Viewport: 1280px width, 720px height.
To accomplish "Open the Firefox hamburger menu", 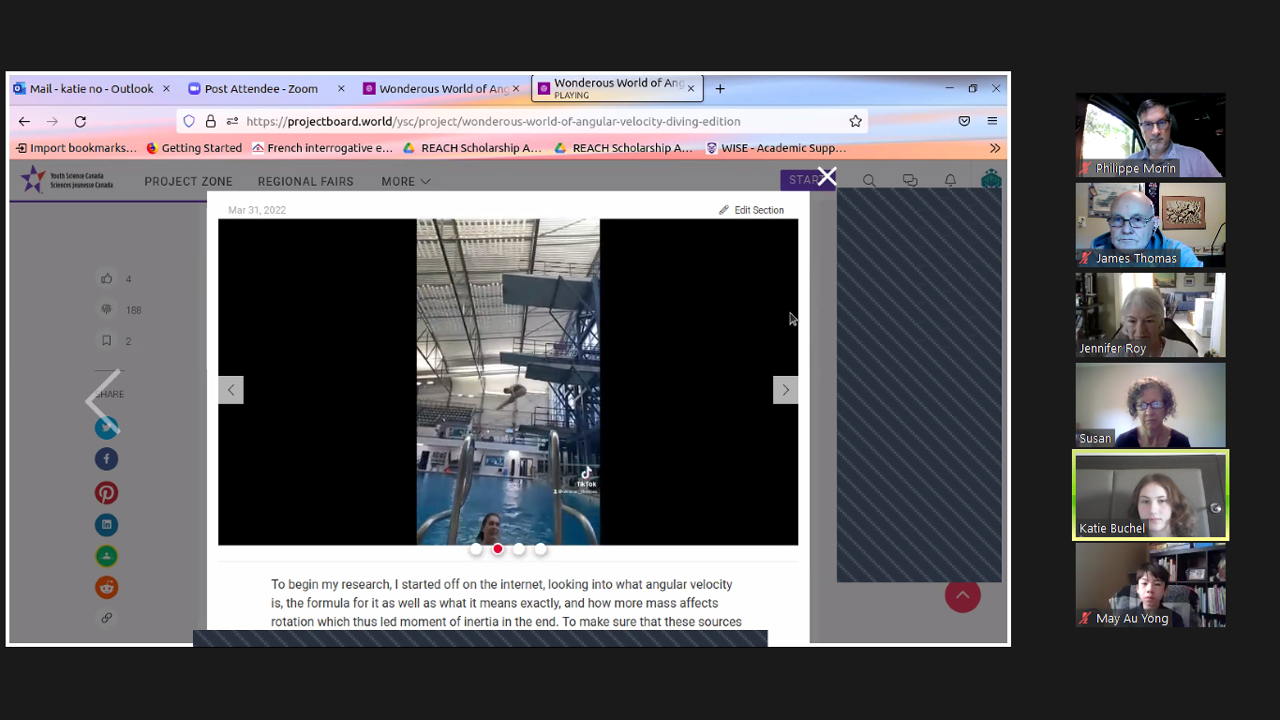I will [x=992, y=121].
